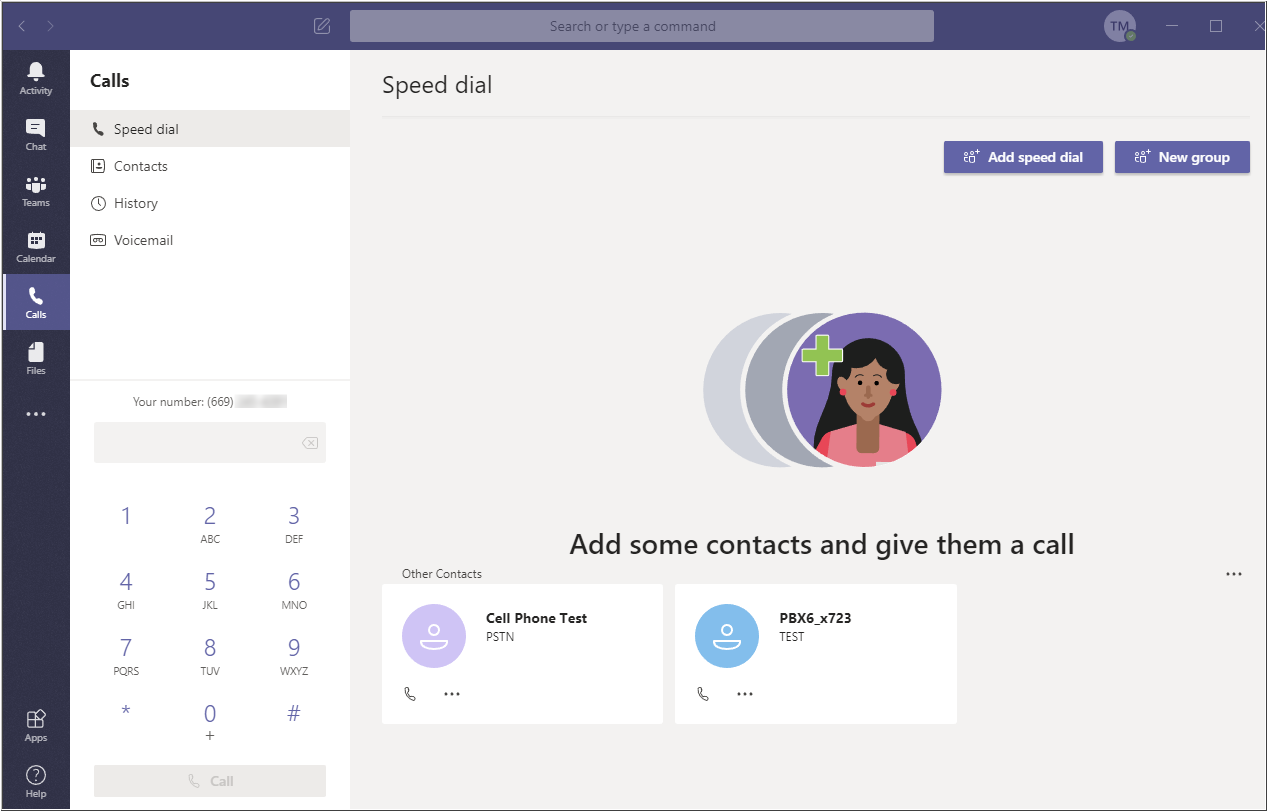Dial digit 0 on the keypad

(x=210, y=722)
